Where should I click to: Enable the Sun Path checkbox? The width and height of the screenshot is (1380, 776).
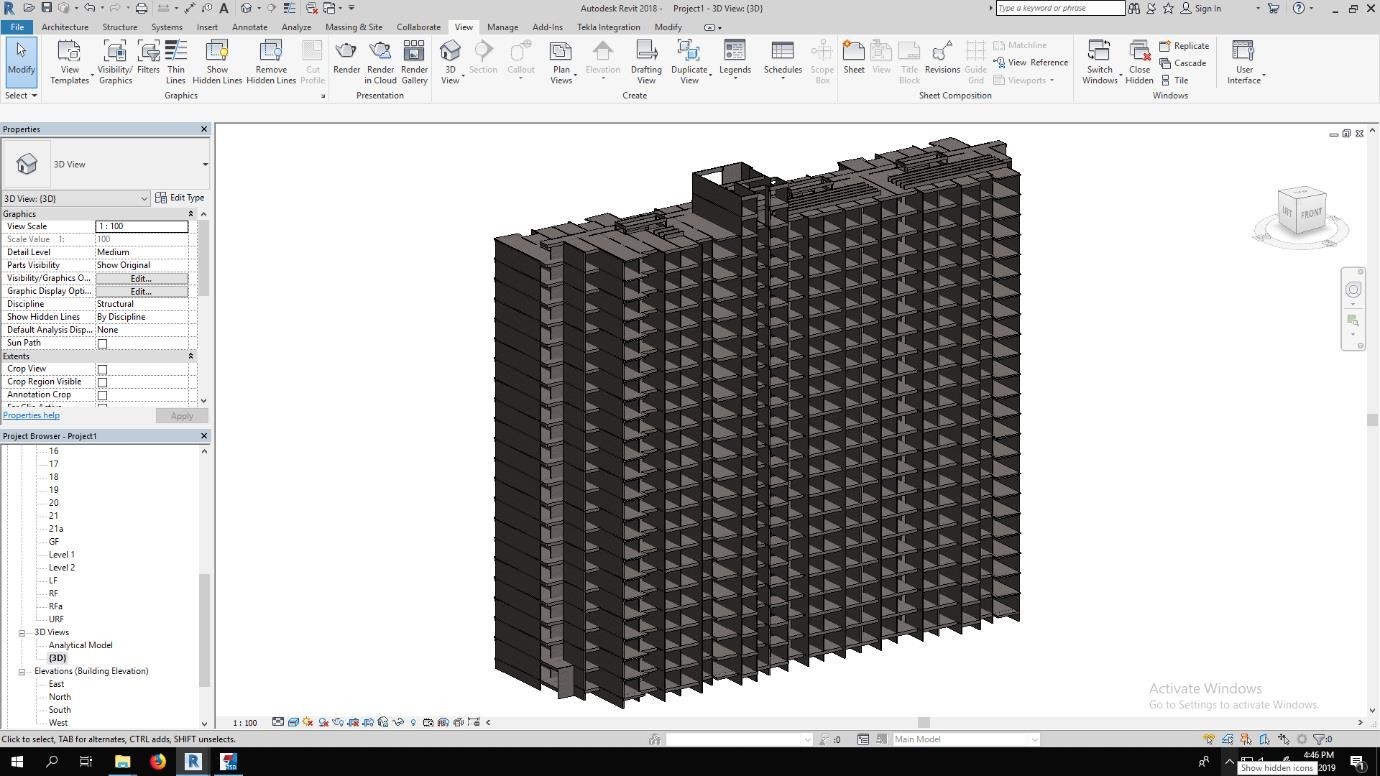tap(102, 344)
